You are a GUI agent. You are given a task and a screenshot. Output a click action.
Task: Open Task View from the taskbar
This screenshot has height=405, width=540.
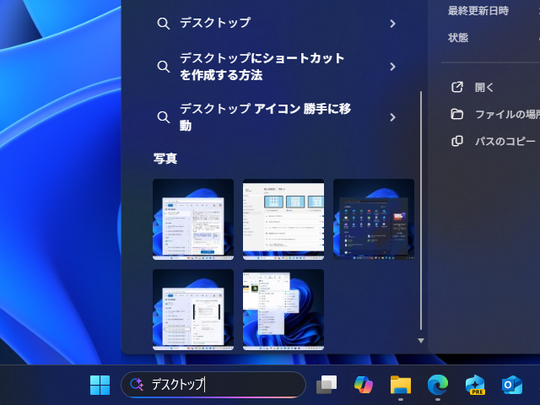326,385
